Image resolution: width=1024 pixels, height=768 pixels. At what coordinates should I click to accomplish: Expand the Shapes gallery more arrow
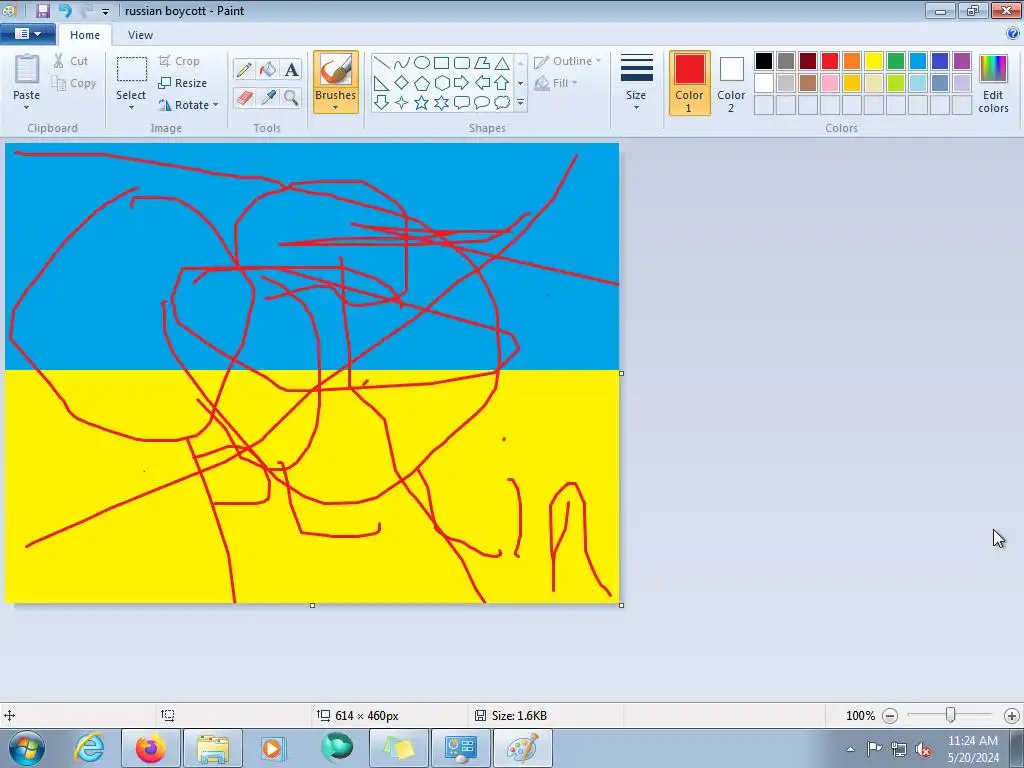pyautogui.click(x=520, y=103)
